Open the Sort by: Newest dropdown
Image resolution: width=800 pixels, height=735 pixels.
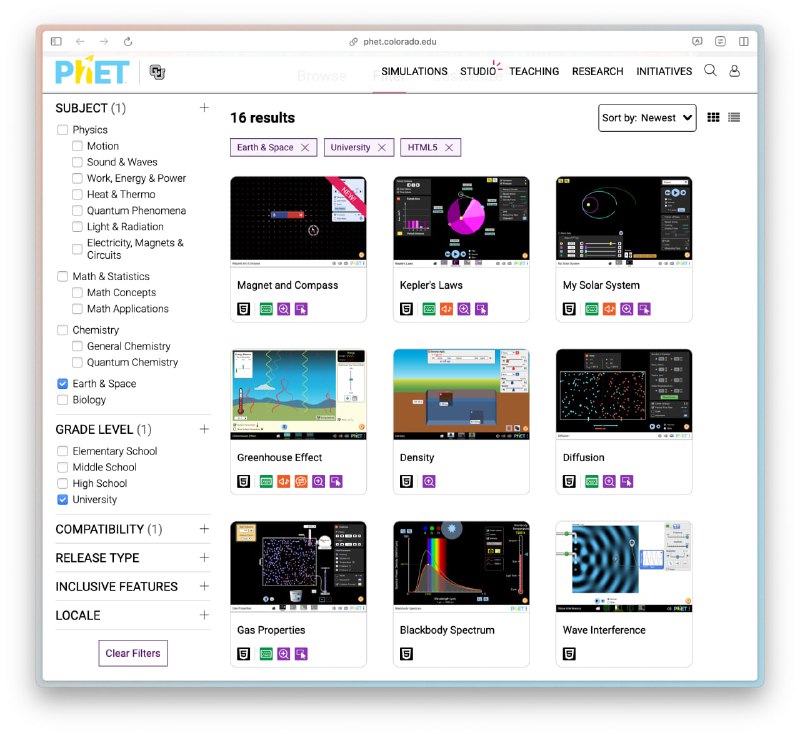(647, 117)
